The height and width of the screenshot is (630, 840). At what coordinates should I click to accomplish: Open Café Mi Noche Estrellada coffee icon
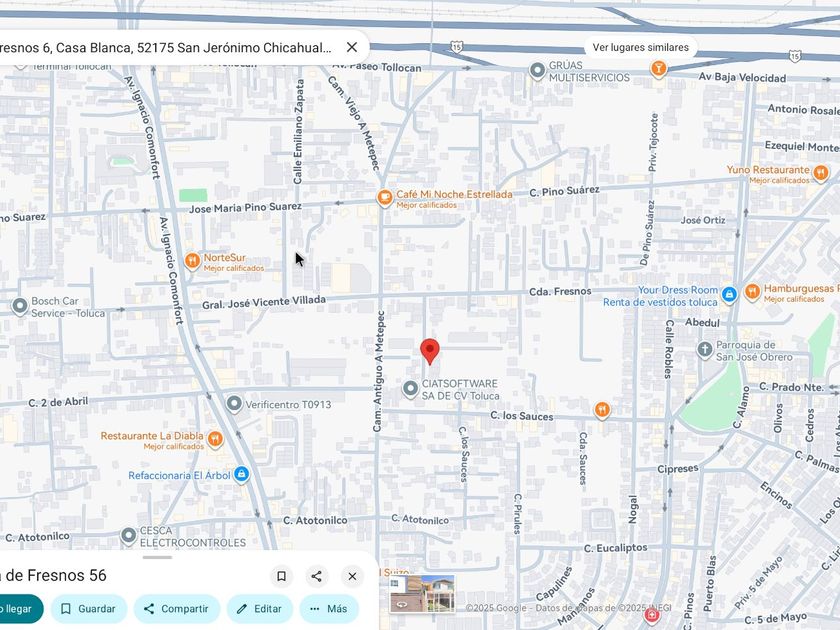pyautogui.click(x=384, y=198)
